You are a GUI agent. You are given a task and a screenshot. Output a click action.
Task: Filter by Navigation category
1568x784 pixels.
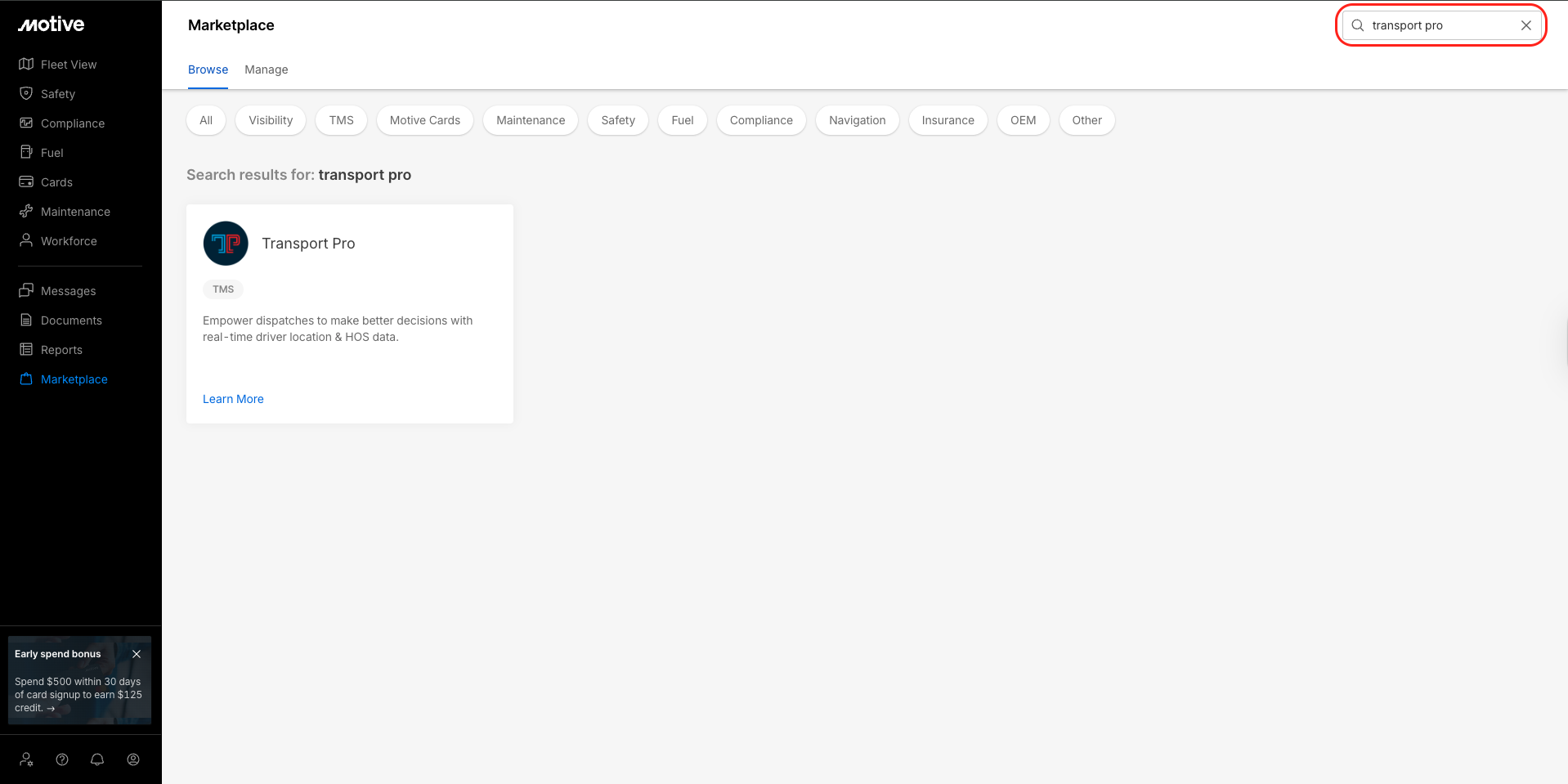(858, 120)
